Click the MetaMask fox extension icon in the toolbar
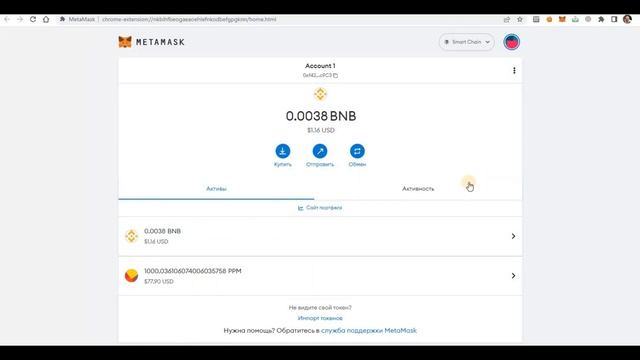The width and height of the screenshot is (640, 360). click(x=562, y=19)
